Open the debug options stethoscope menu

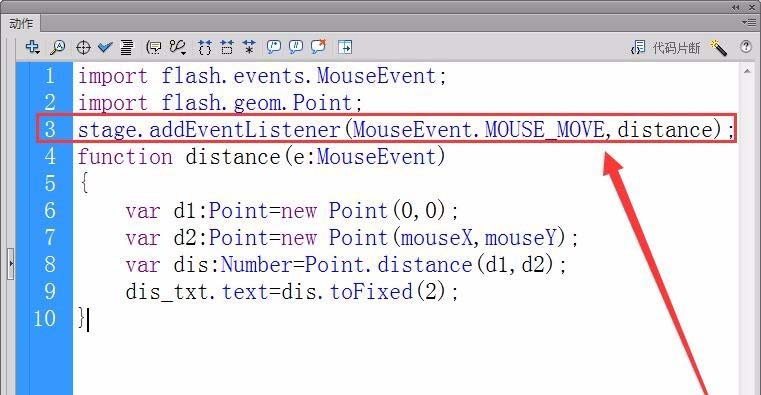click(x=178, y=47)
